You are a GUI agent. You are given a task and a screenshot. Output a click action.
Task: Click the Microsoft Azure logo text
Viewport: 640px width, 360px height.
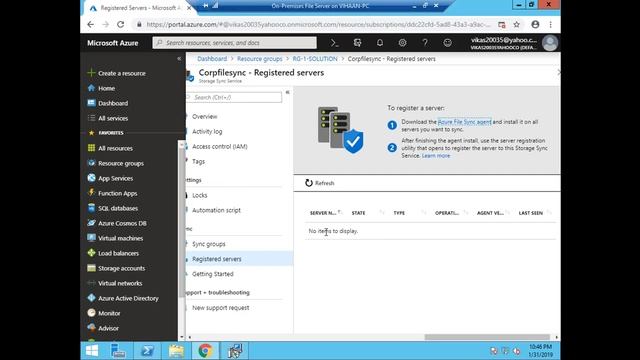pos(113,43)
